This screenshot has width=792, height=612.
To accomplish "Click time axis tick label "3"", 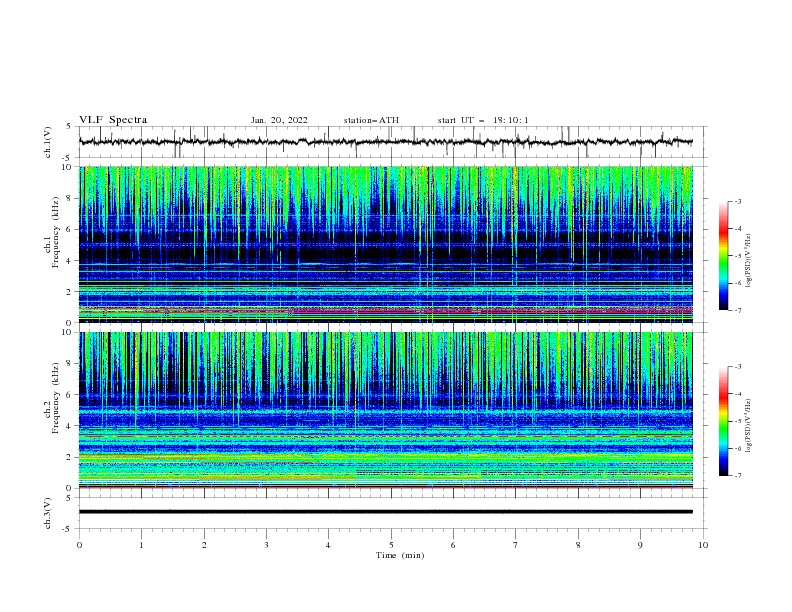I will (x=266, y=545).
